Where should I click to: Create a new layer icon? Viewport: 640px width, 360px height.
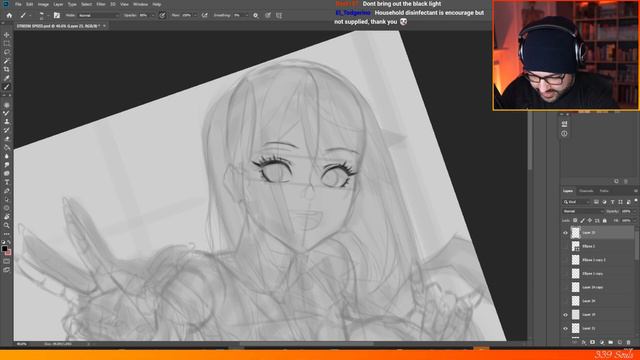(620, 342)
